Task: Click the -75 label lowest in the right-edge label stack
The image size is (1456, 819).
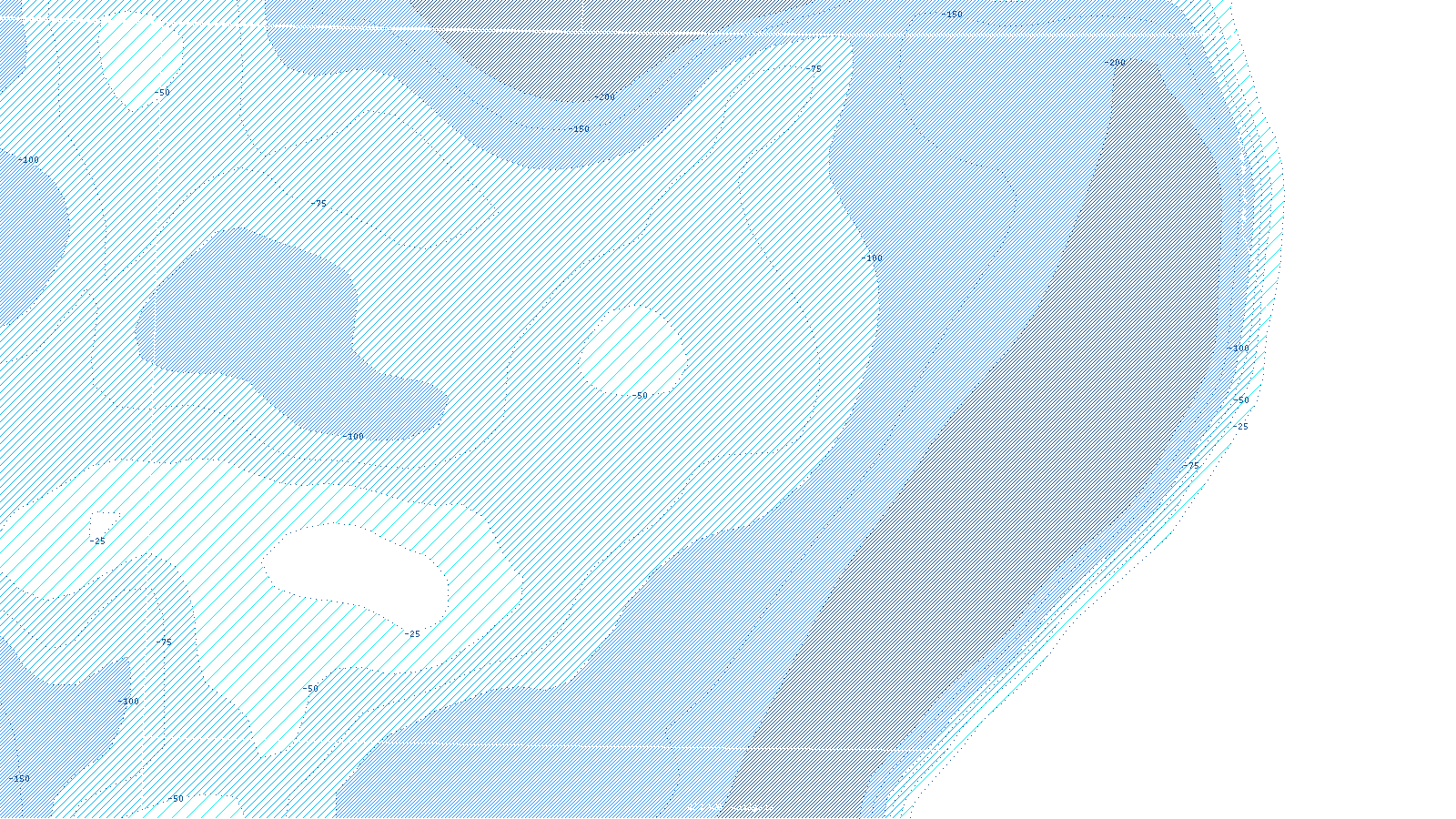Action: [x=1190, y=466]
